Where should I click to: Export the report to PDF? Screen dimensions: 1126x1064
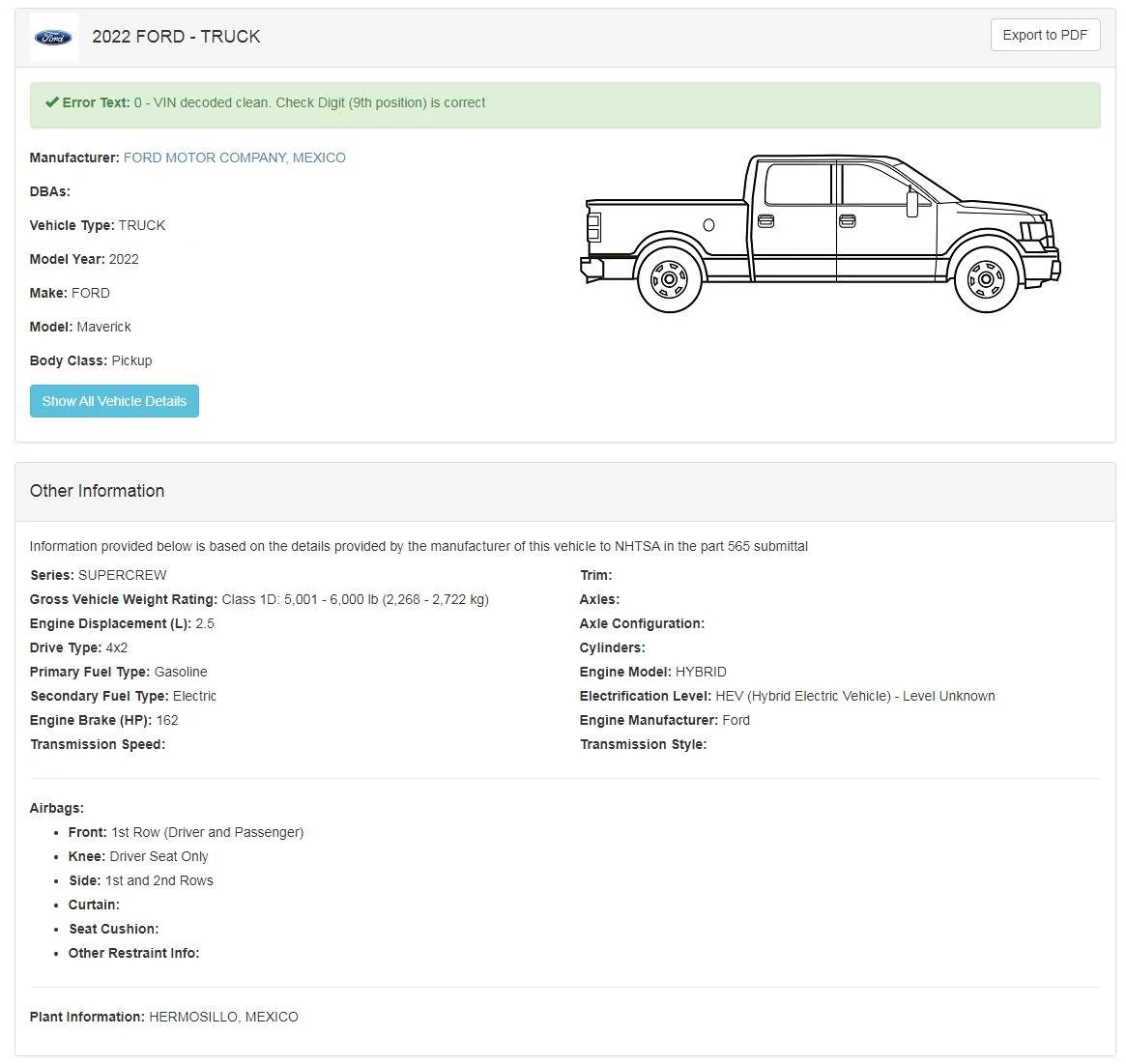[1045, 35]
